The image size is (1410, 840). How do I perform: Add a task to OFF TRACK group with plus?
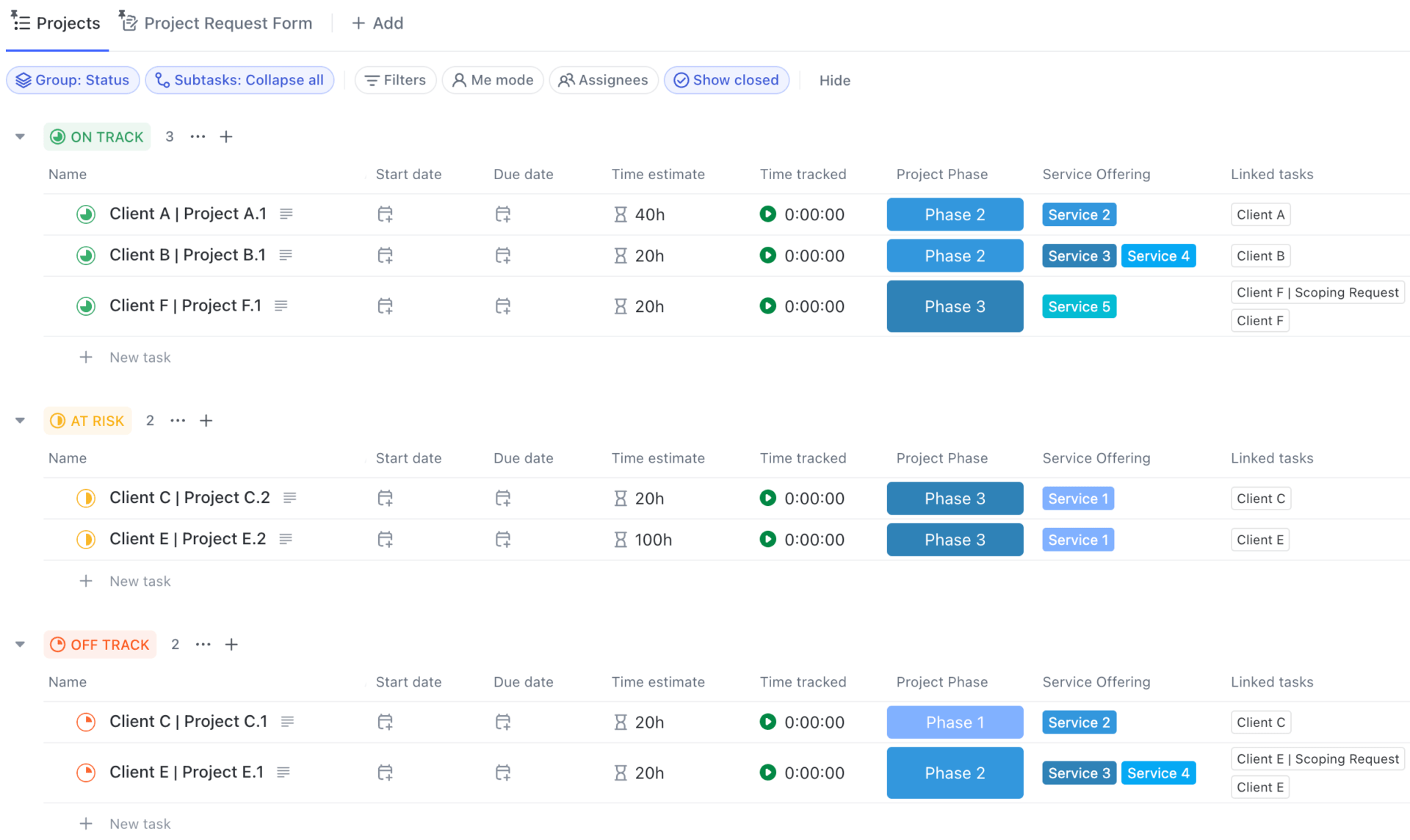[x=231, y=645]
